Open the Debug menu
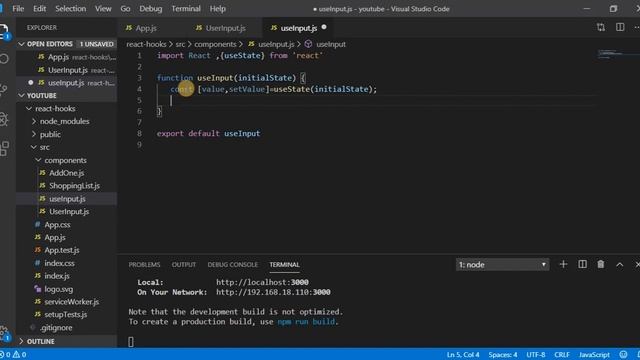640x360 pixels. [x=151, y=9]
